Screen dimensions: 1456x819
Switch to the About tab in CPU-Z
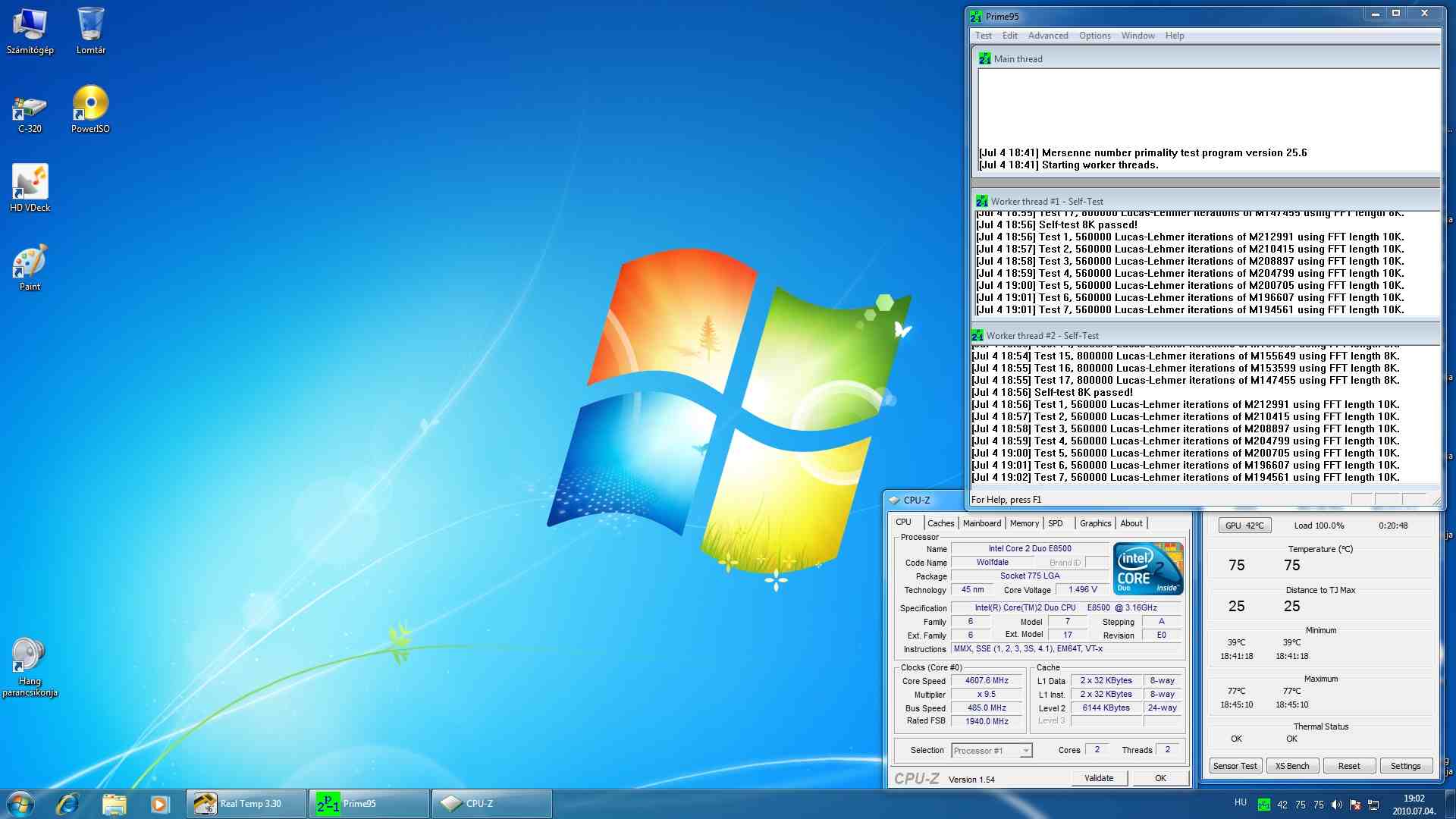click(x=1131, y=523)
